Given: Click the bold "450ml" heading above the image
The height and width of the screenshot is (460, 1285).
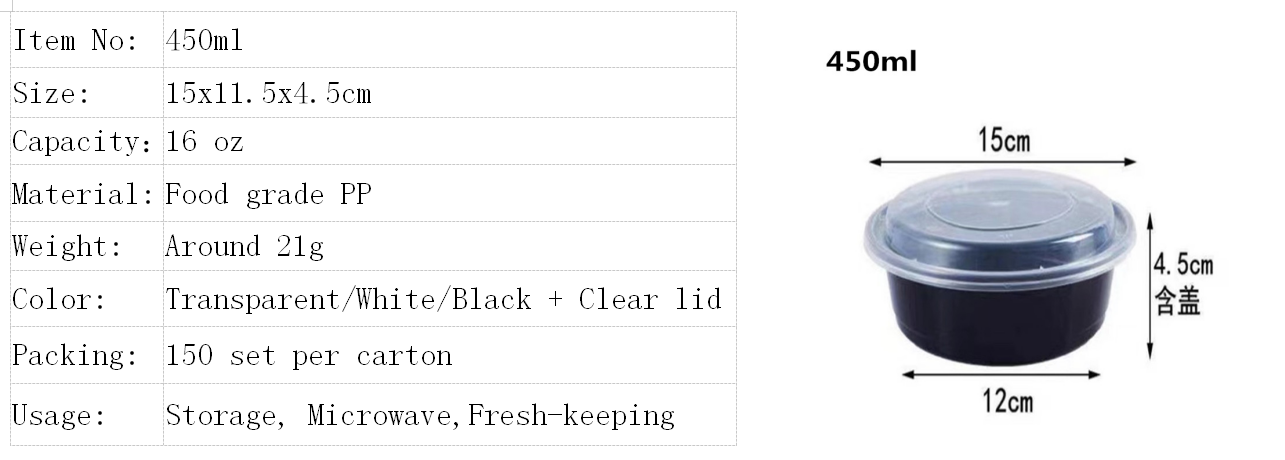Looking at the screenshot, I should [871, 62].
